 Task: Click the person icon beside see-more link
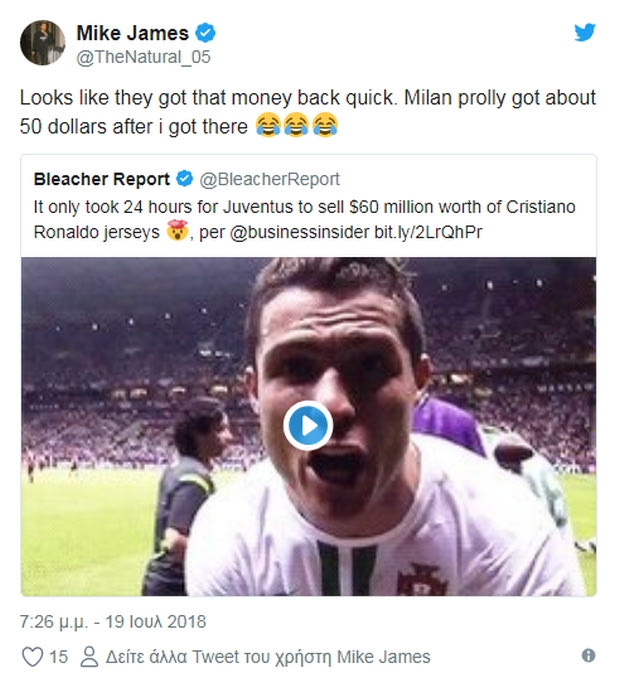coord(88,657)
